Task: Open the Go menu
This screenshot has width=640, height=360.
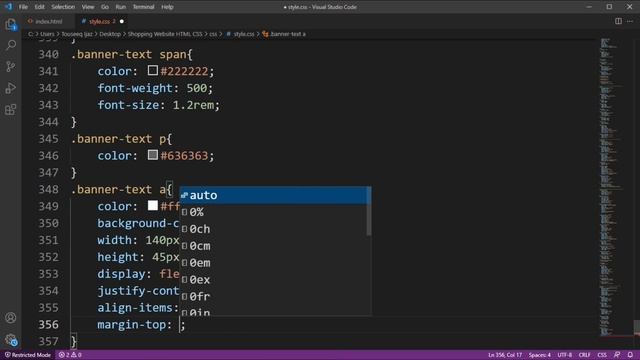Action: 104,7
